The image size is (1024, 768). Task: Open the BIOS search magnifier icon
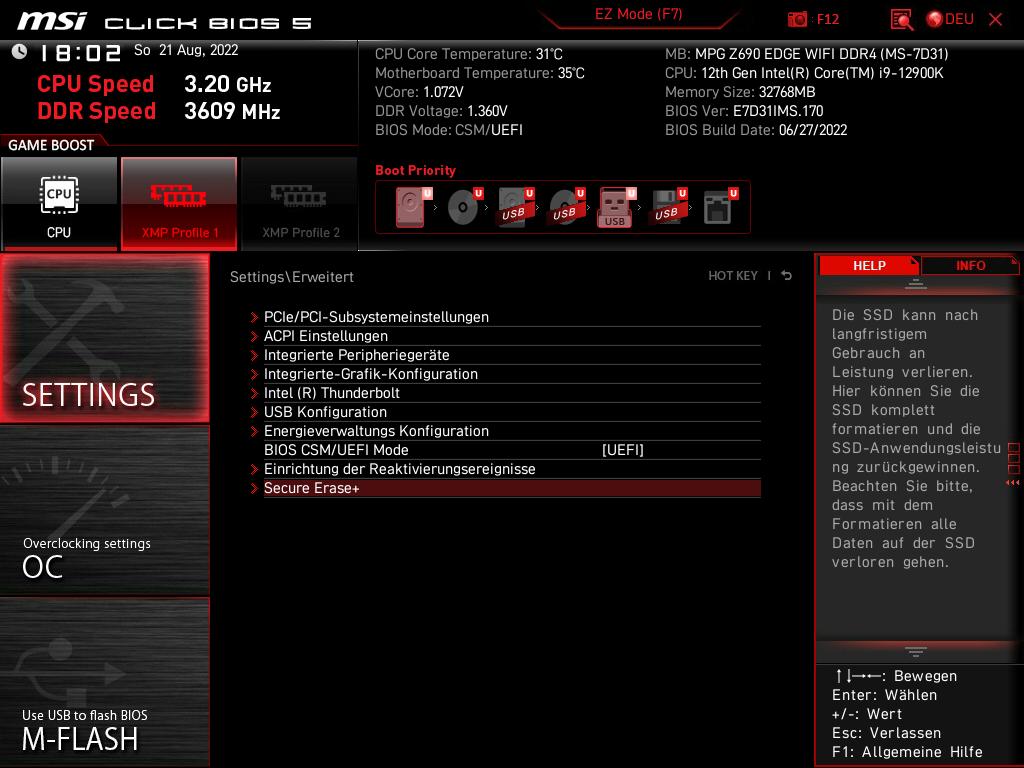coord(901,19)
